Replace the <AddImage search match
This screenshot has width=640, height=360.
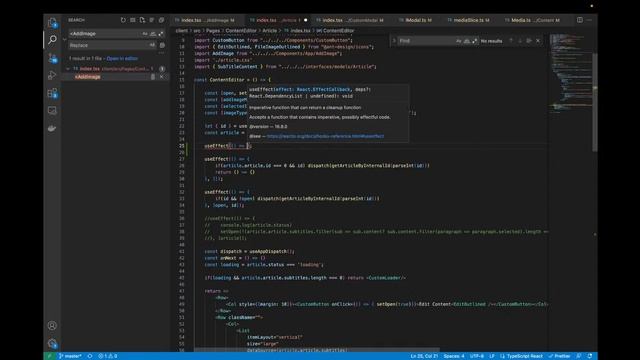[153, 77]
